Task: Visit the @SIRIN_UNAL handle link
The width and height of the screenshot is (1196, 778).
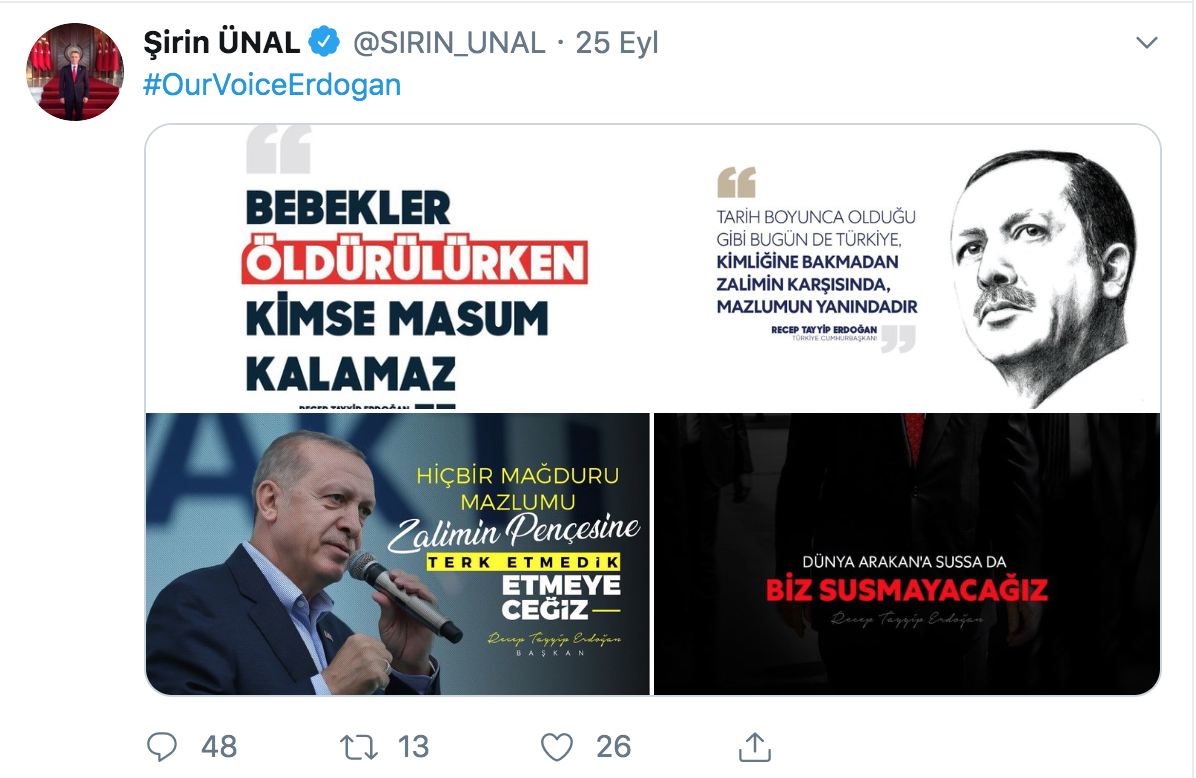Action: [449, 43]
